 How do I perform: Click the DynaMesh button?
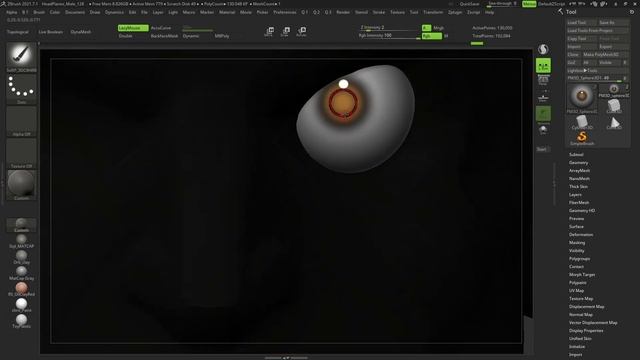[x=80, y=32]
